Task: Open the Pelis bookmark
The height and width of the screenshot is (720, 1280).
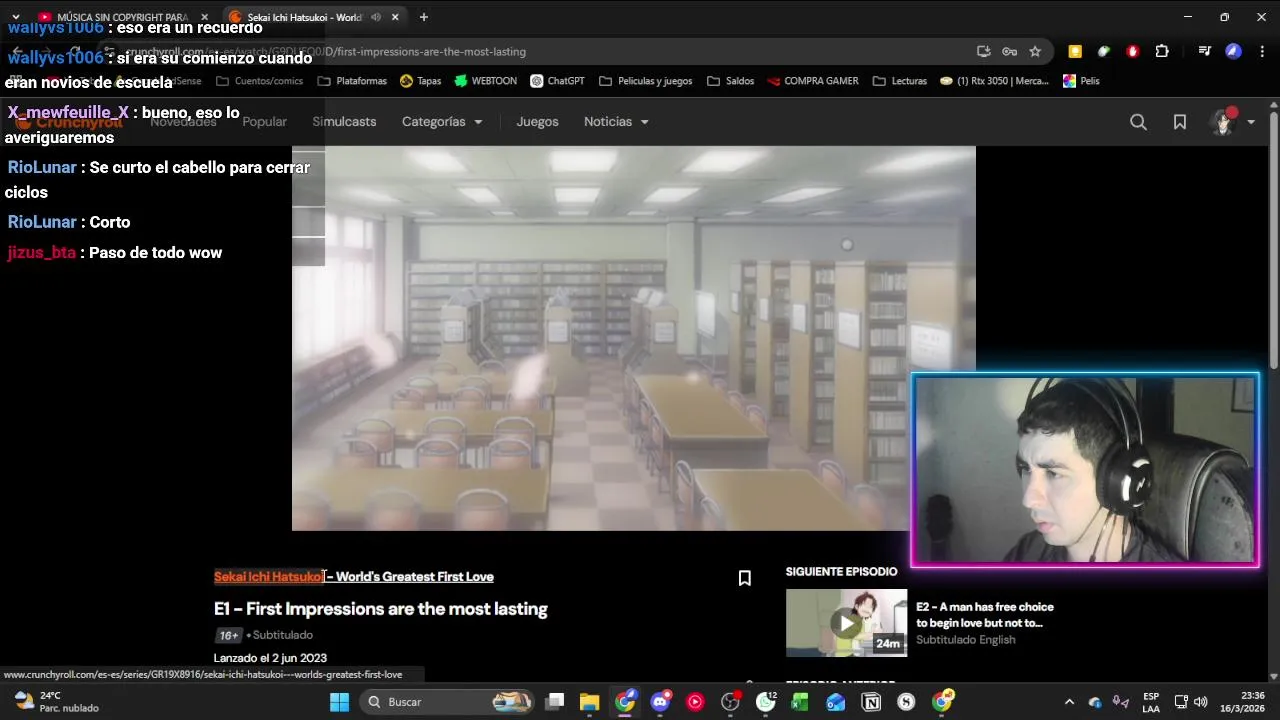Action: 1081,81
